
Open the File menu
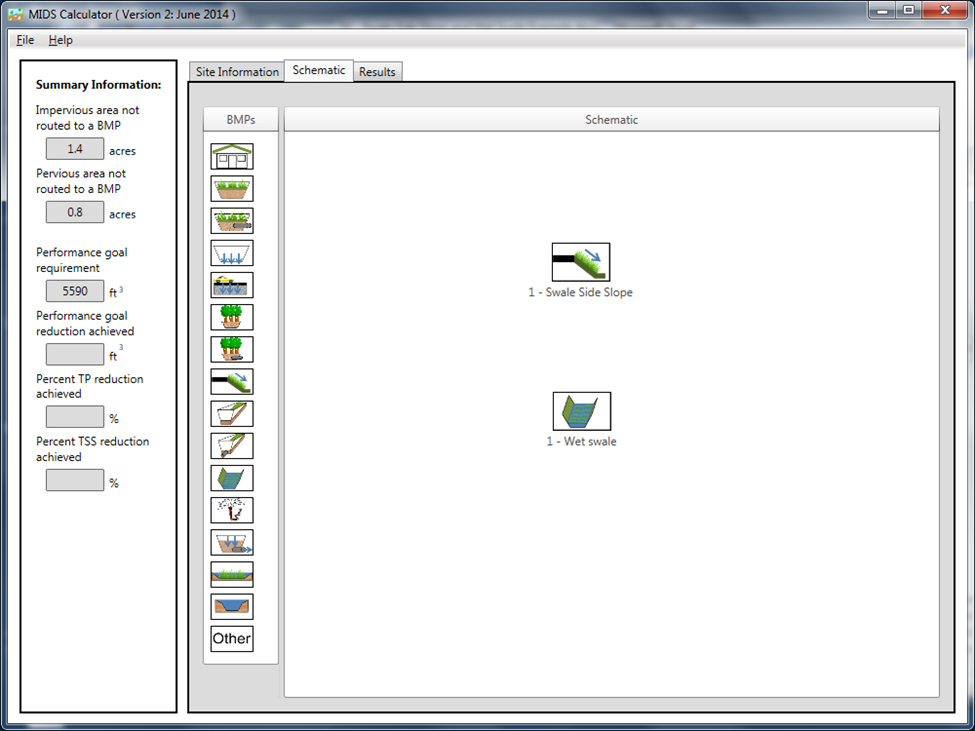(x=25, y=40)
